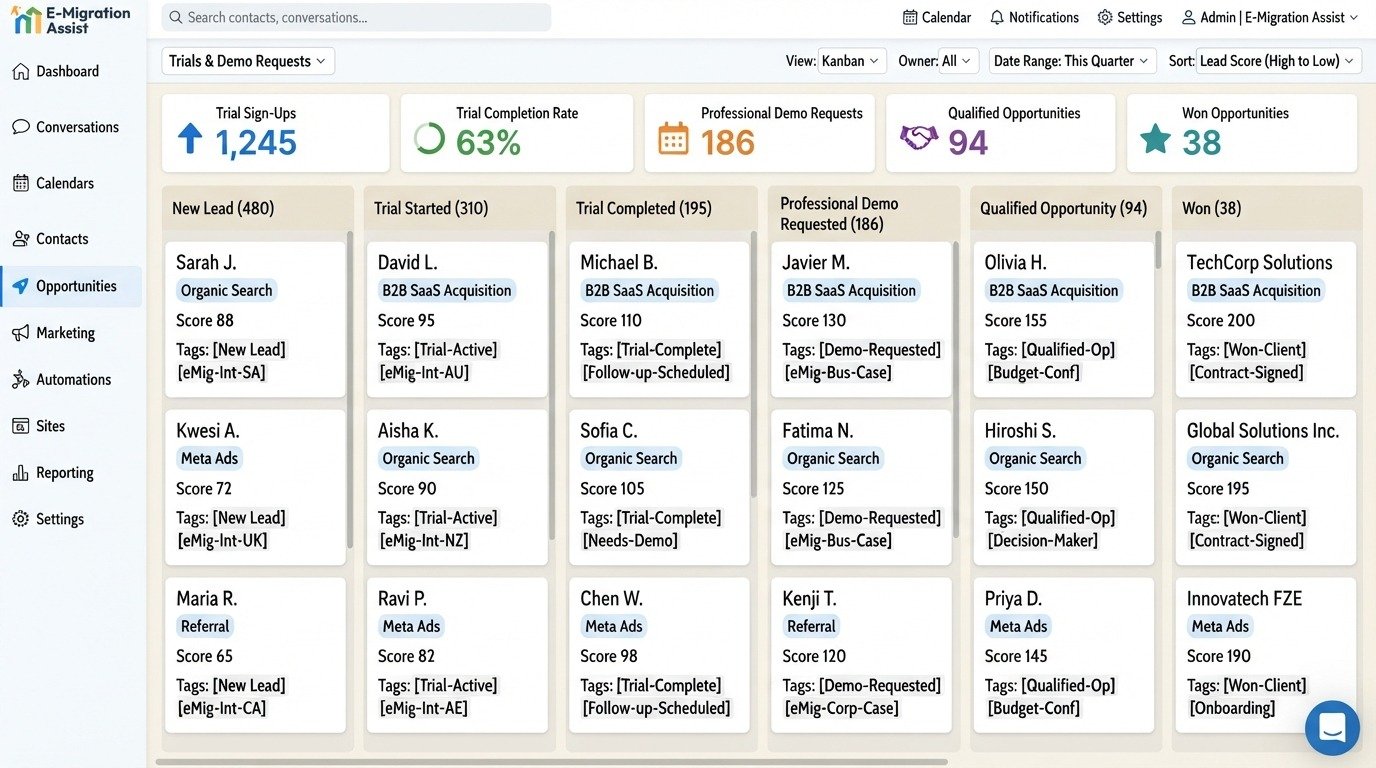Open the Sarah J. lead card

tap(255, 319)
